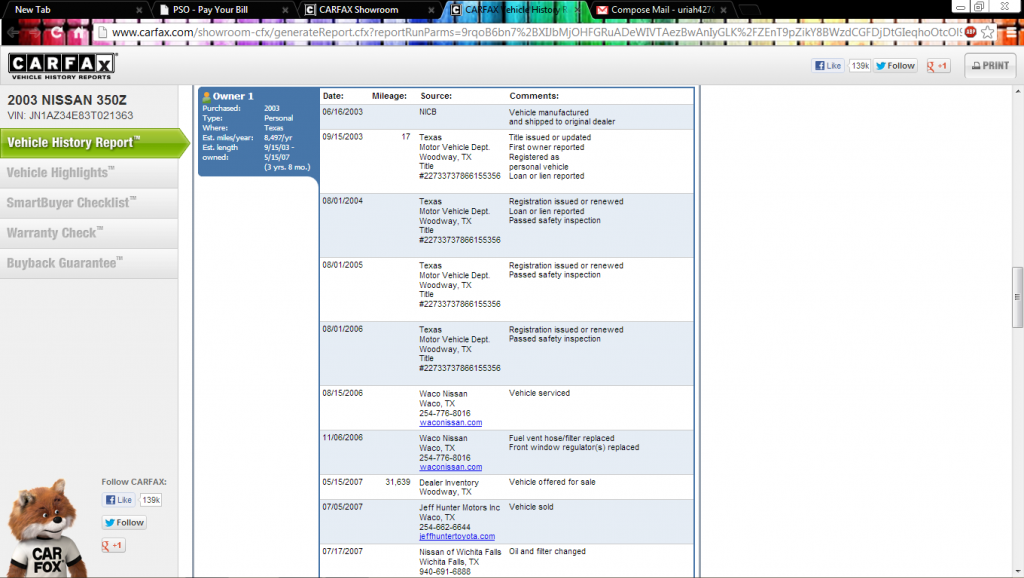
Task: Click 'Nissan of Wichita Falls' source text
Action: 460,552
